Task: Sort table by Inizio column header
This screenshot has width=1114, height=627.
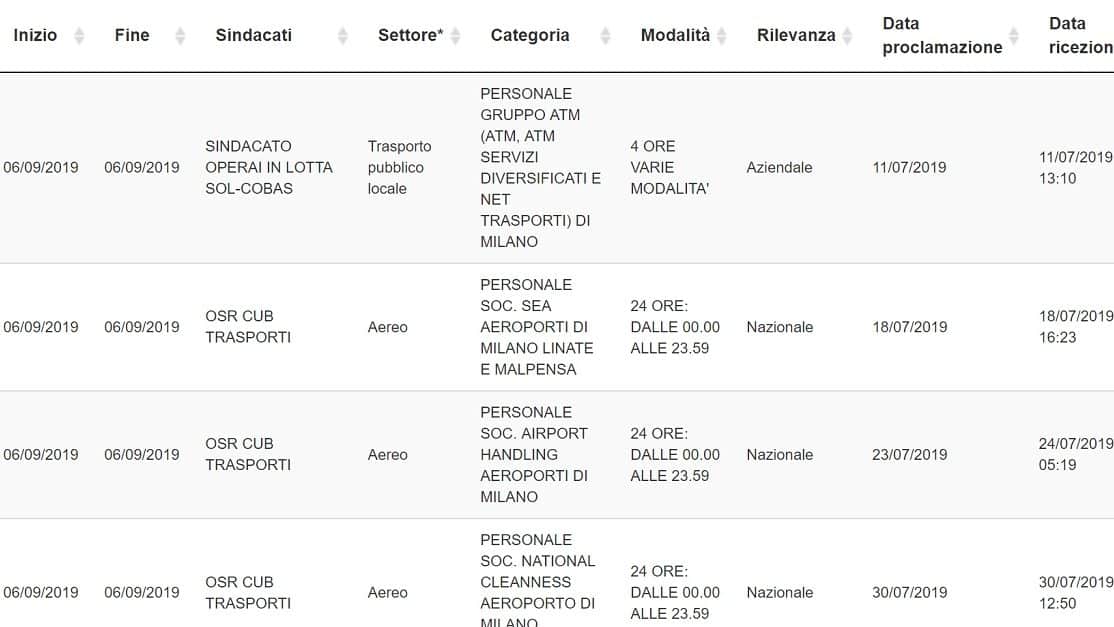Action: pyautogui.click(x=35, y=36)
